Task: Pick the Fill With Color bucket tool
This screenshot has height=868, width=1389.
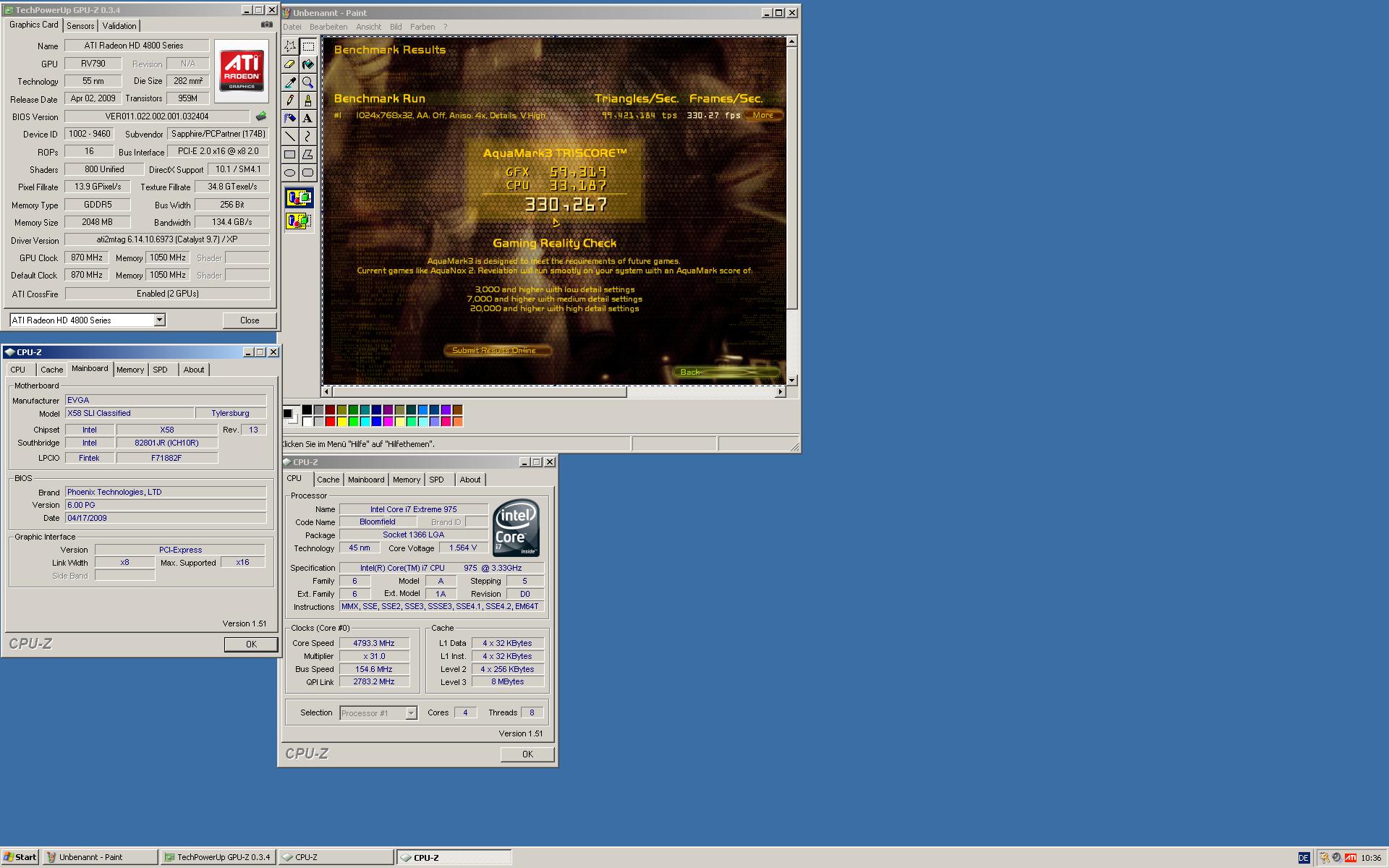Action: [x=307, y=64]
